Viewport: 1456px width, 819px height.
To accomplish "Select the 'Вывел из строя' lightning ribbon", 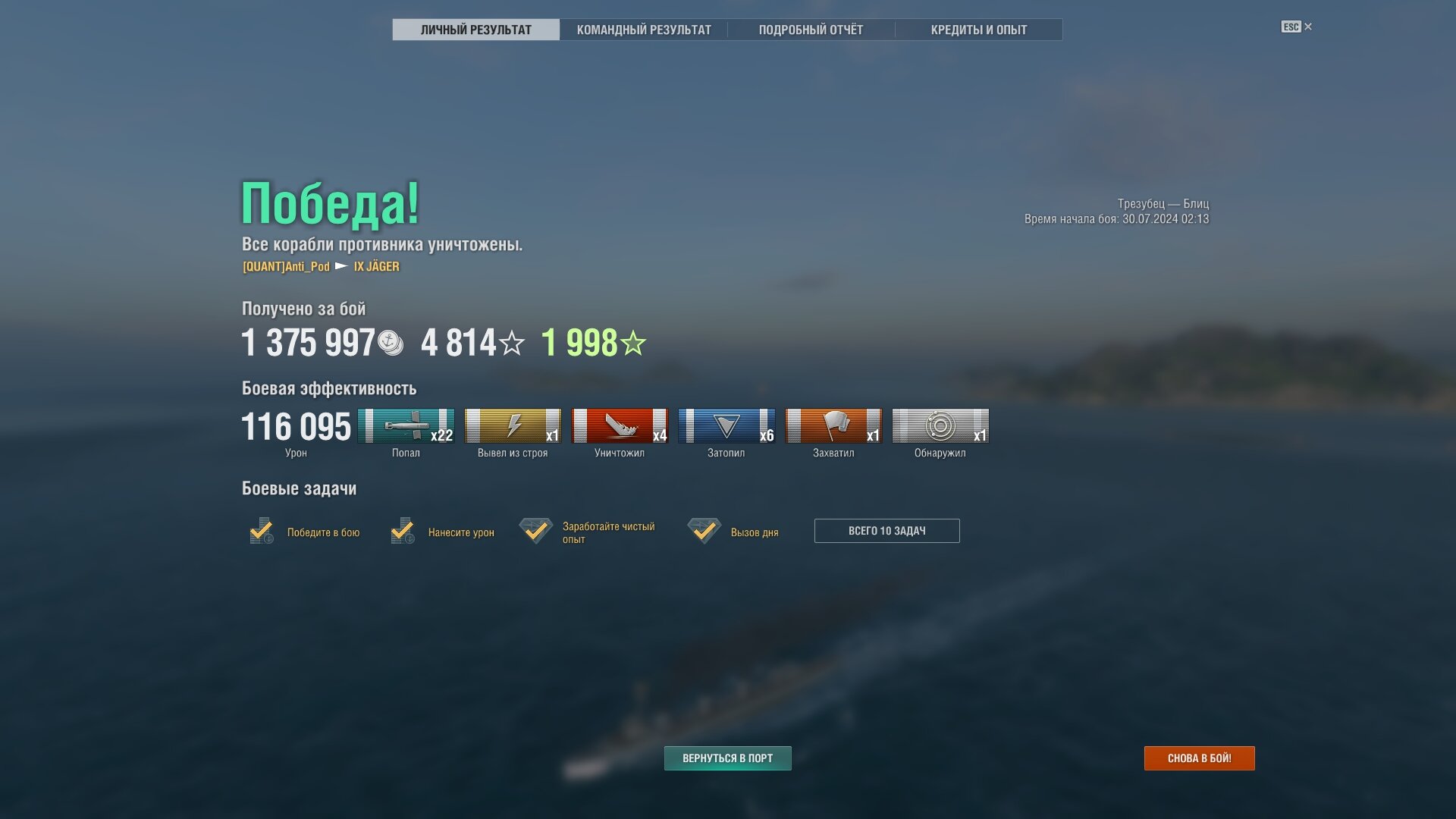I will tap(513, 425).
